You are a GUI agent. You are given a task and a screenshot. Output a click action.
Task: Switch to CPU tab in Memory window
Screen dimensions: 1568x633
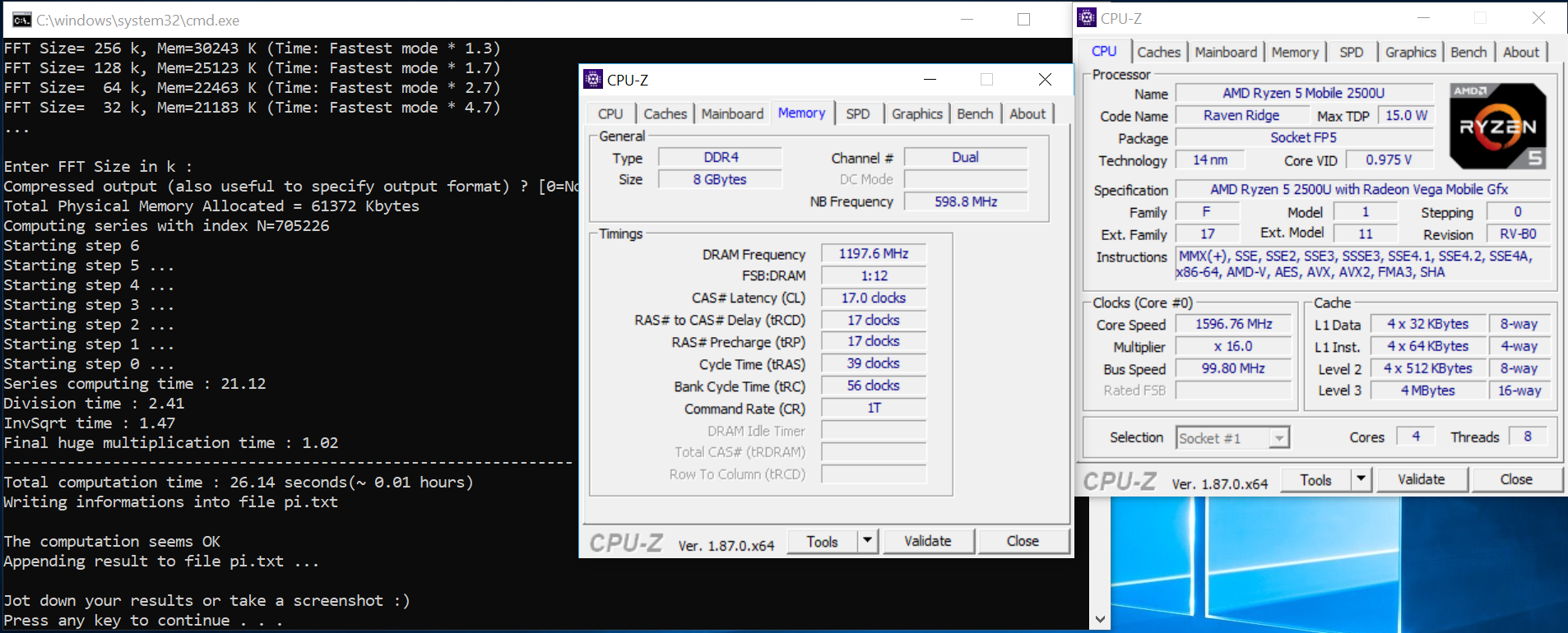(x=610, y=114)
